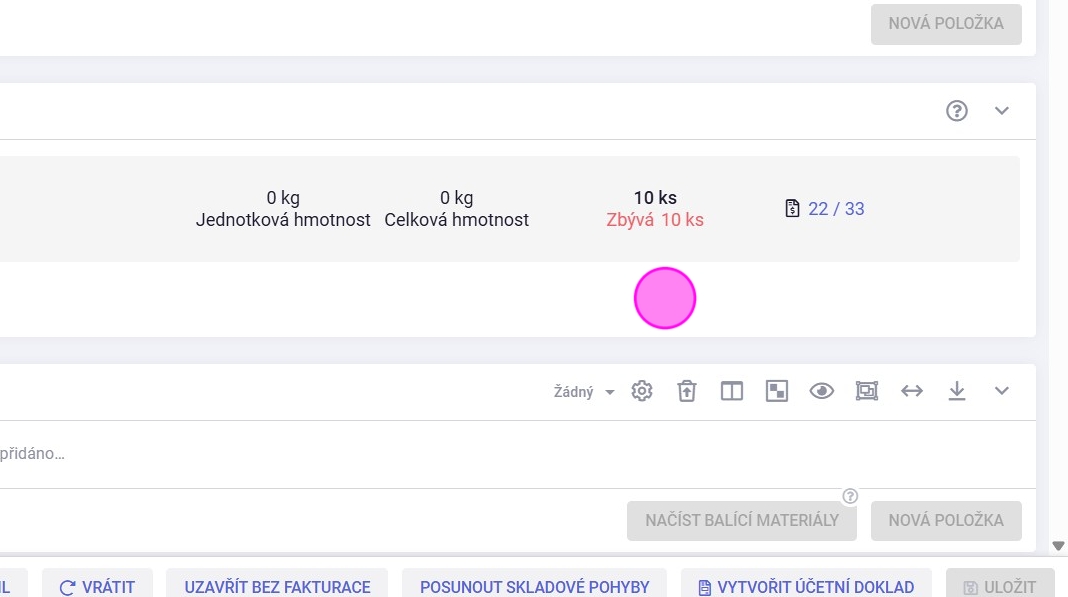Click Vytvořit účetní doklad button

(806, 586)
